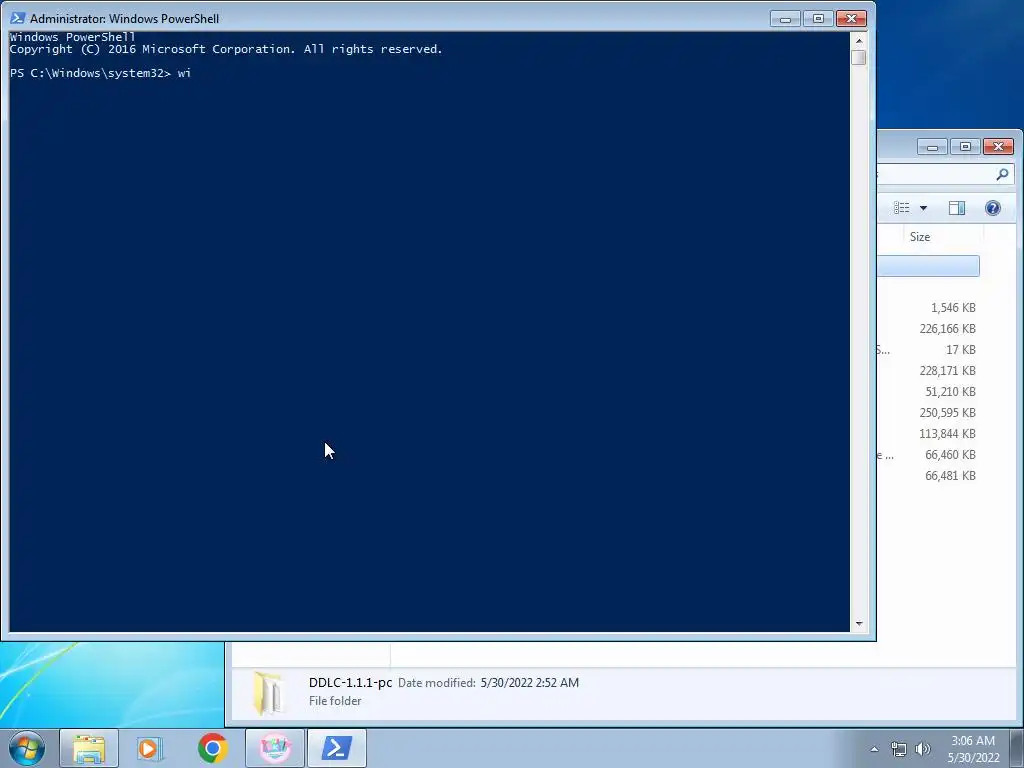Select the file row sized 51,210 KB
Image resolution: width=1024 pixels, height=768 pixels.
coord(928,391)
